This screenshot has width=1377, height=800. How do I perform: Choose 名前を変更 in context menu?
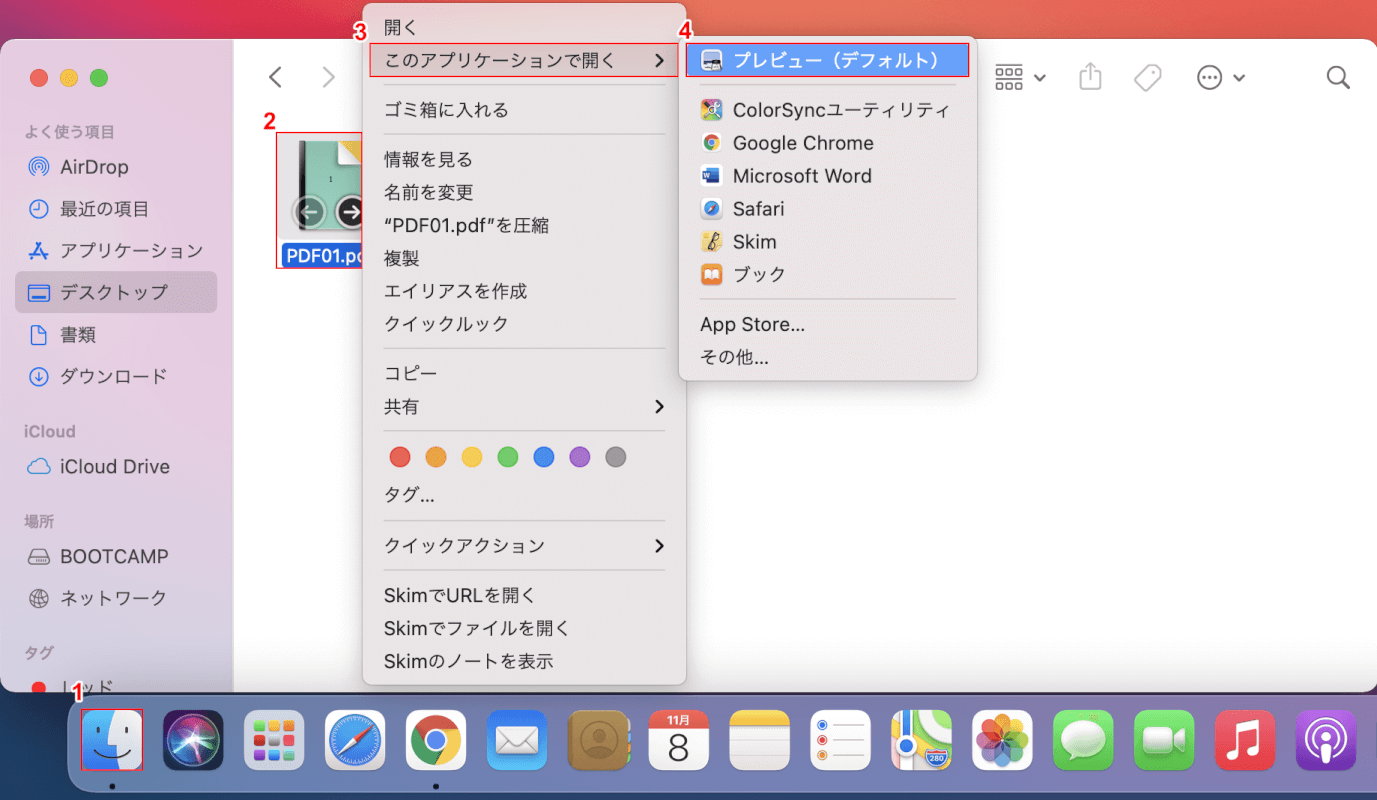[525, 192]
